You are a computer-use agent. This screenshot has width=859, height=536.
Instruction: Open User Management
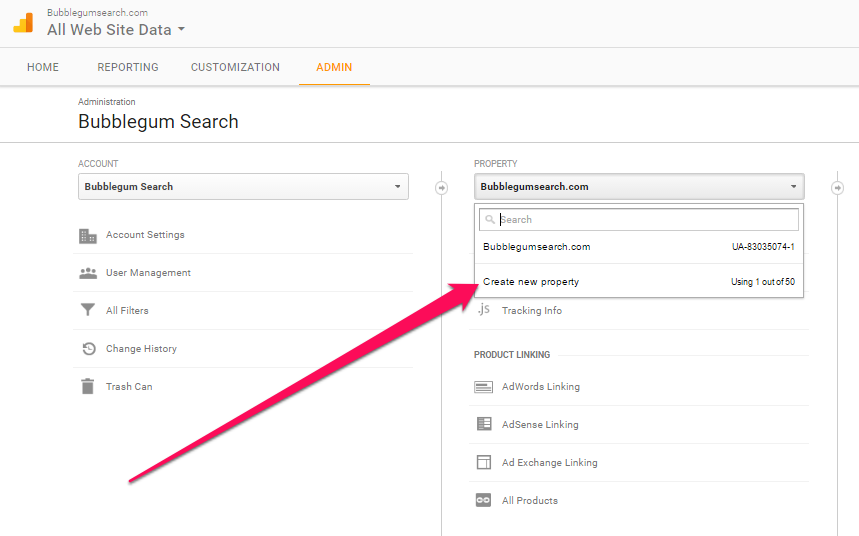pyautogui.click(x=148, y=272)
